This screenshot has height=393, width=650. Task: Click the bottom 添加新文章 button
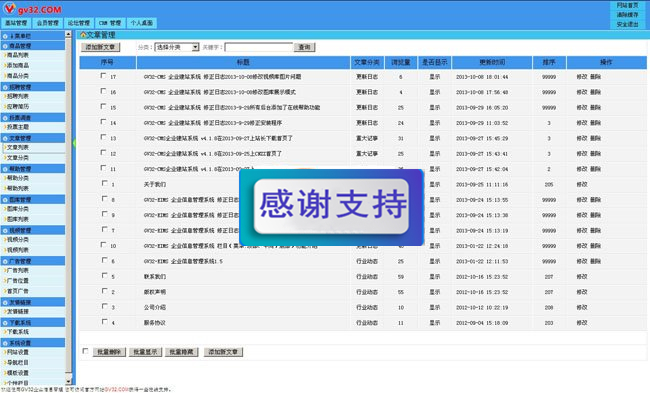coord(223,352)
